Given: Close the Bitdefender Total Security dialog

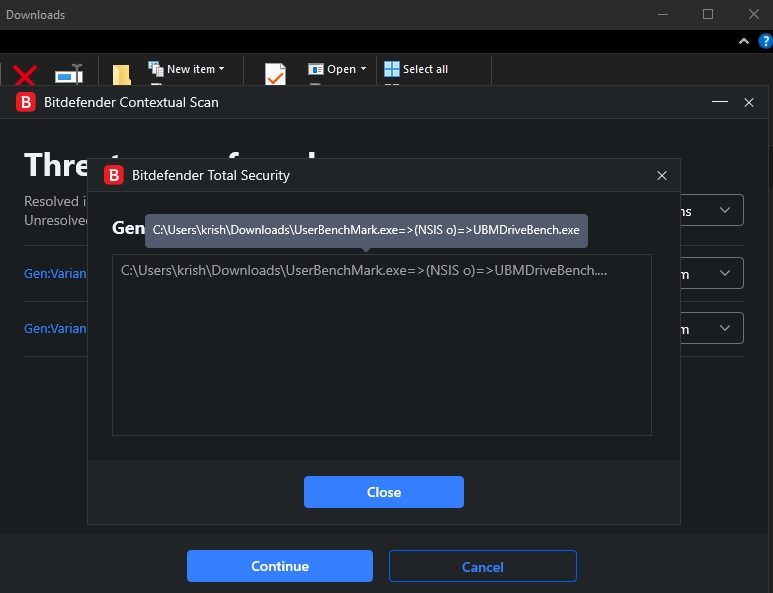Looking at the screenshot, I should tap(662, 175).
